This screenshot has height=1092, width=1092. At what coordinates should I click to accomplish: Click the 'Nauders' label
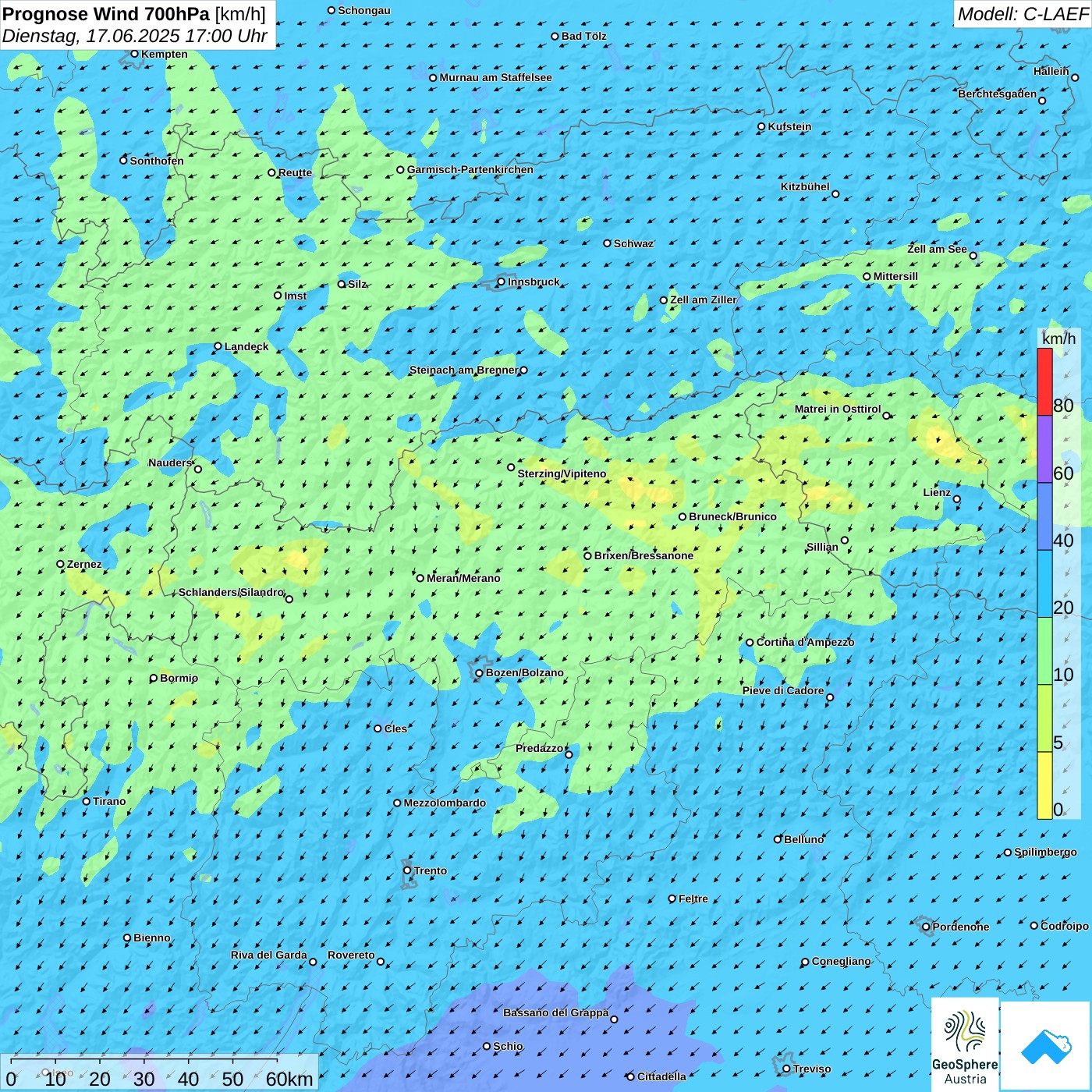point(170,463)
